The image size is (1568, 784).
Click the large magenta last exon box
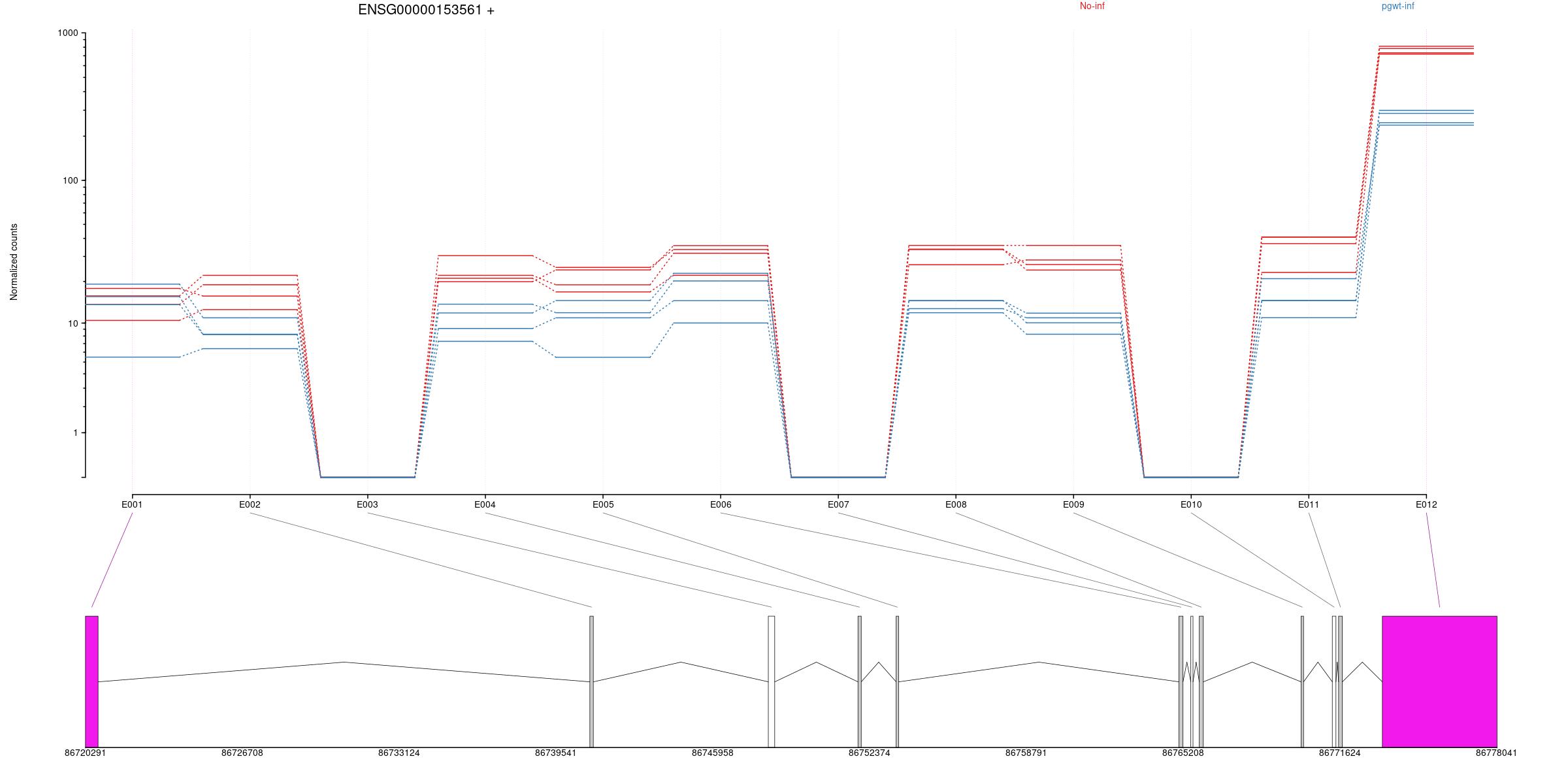click(1439, 681)
